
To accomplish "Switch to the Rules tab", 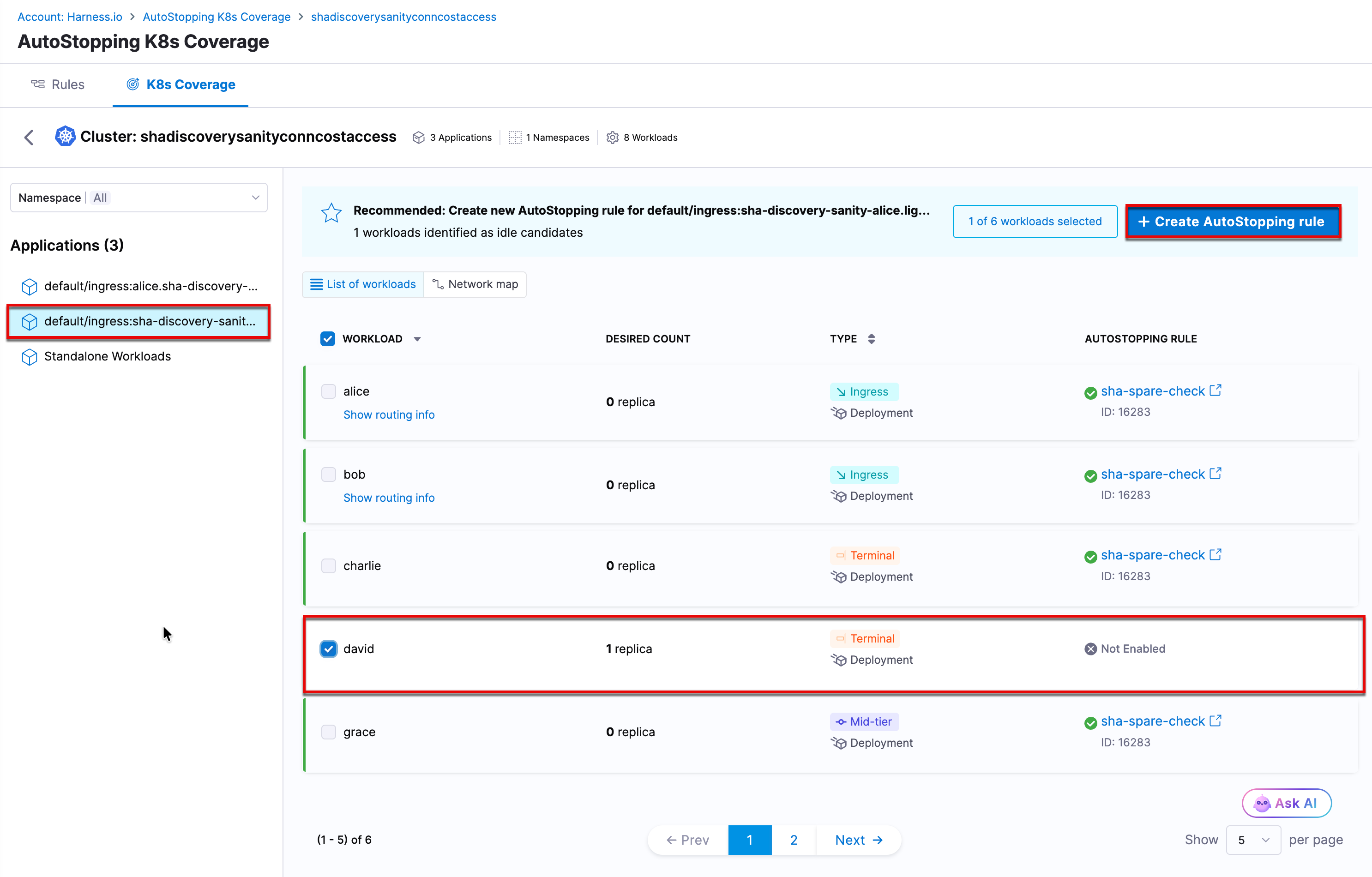I will click(58, 84).
